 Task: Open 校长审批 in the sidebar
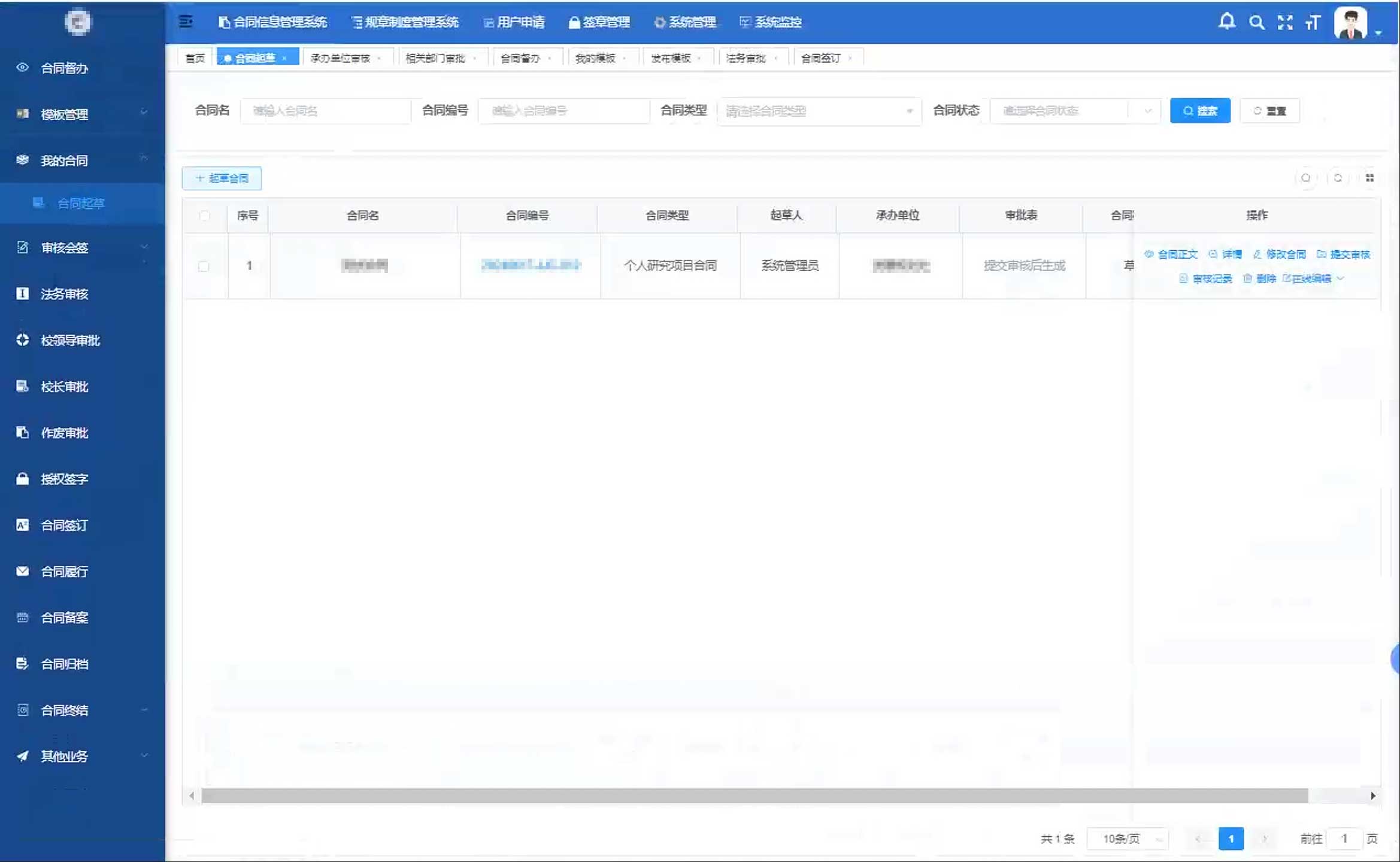pyautogui.click(x=63, y=386)
